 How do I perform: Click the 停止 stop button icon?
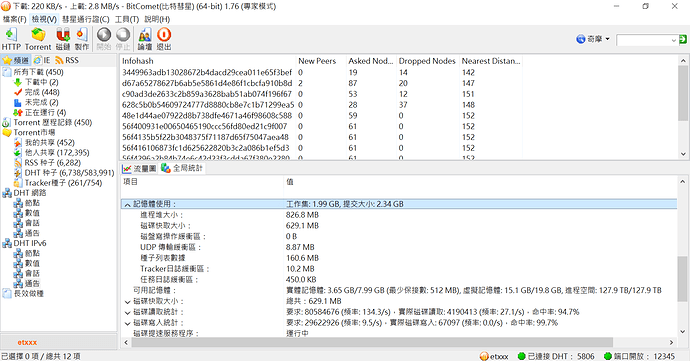tap(123, 39)
